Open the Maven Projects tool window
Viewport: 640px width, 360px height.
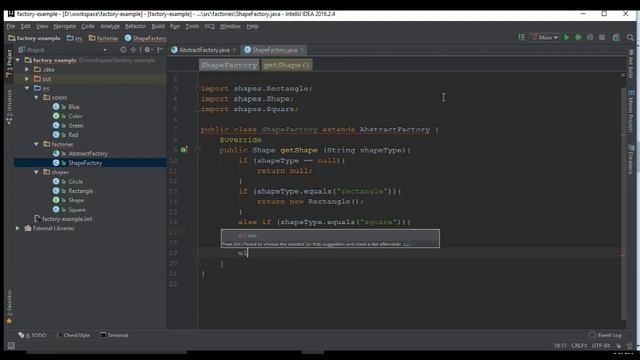click(631, 111)
